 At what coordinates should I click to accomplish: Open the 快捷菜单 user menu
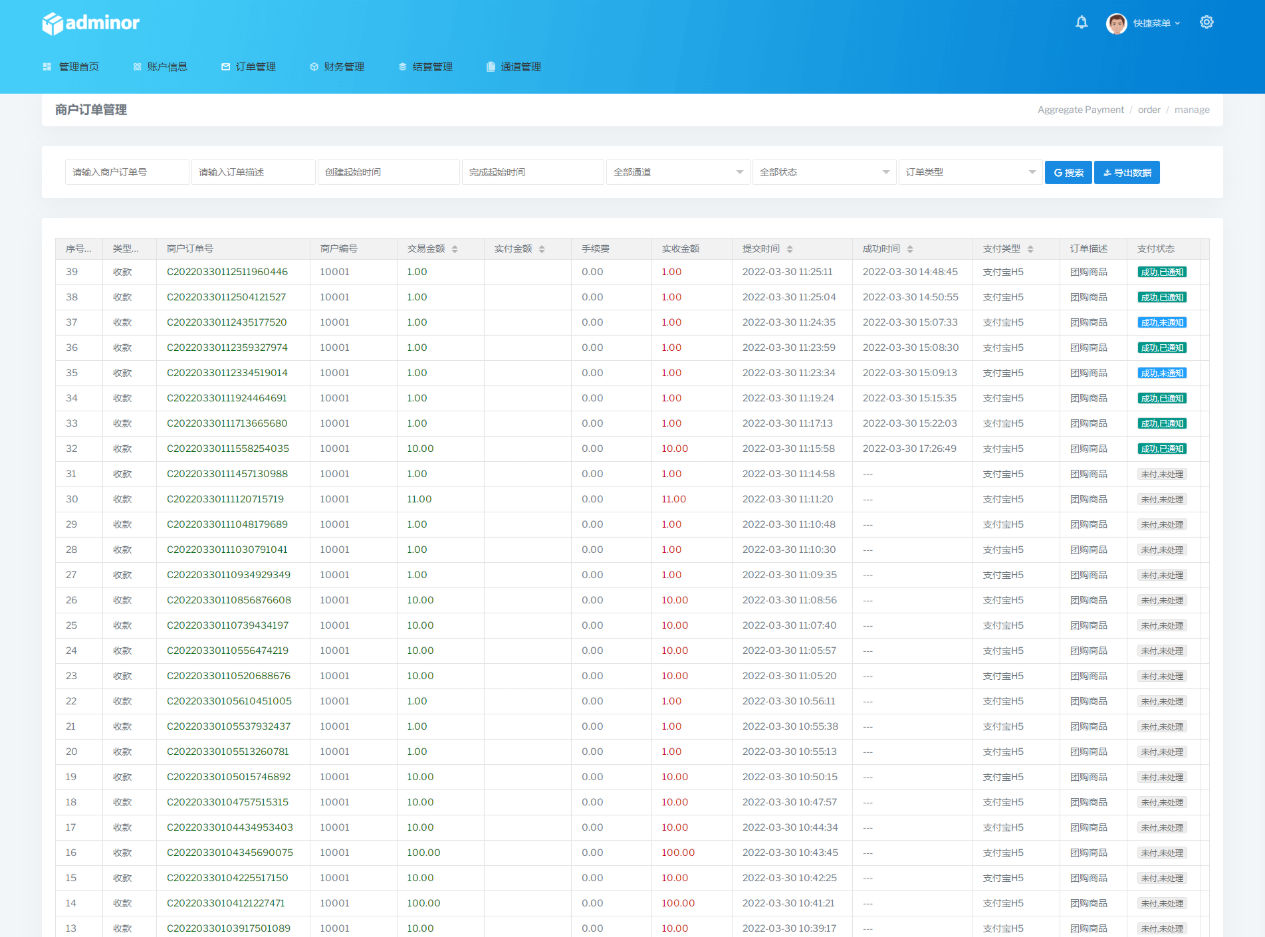[x=1157, y=23]
